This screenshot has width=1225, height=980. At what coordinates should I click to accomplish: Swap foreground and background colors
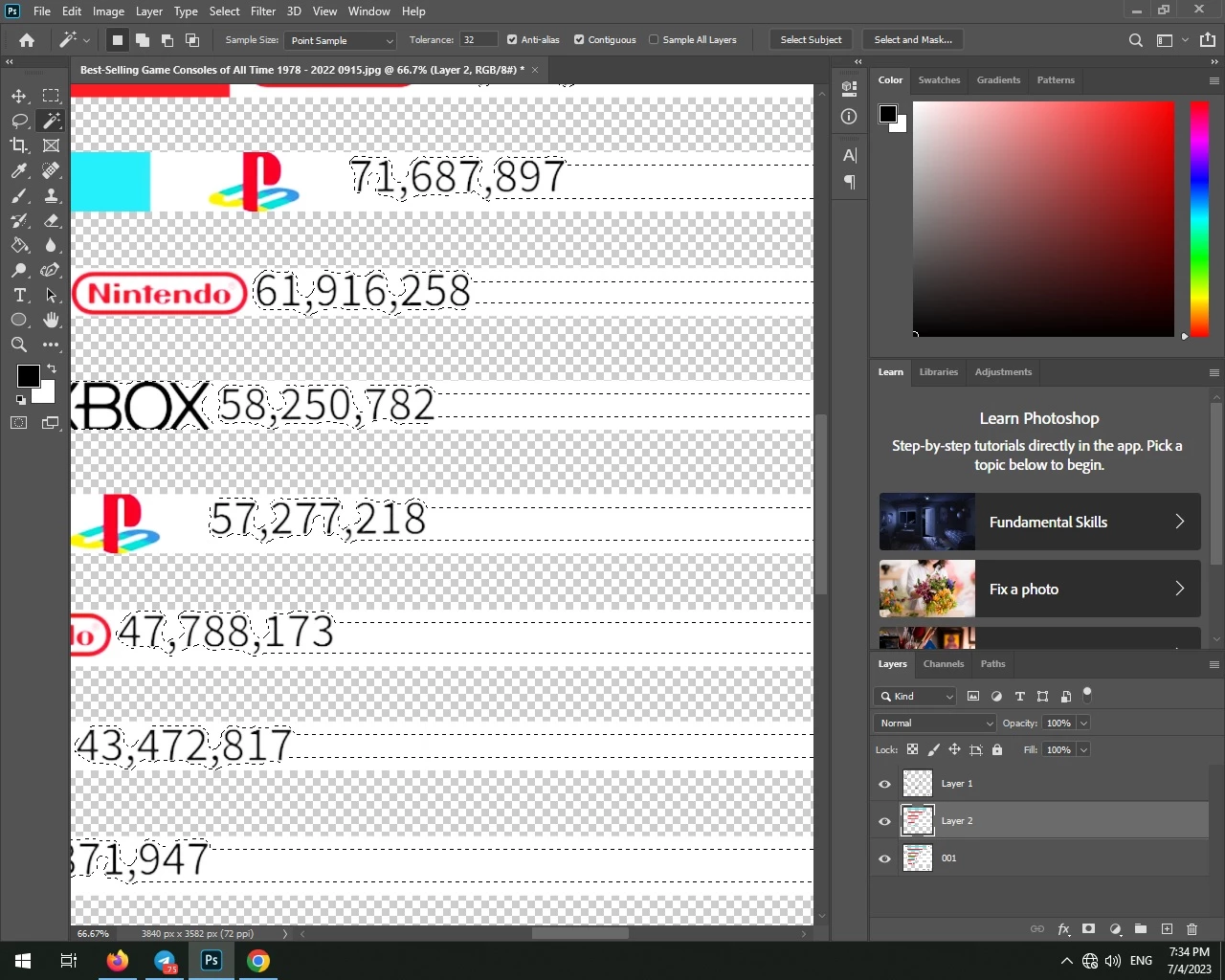pos(52,368)
